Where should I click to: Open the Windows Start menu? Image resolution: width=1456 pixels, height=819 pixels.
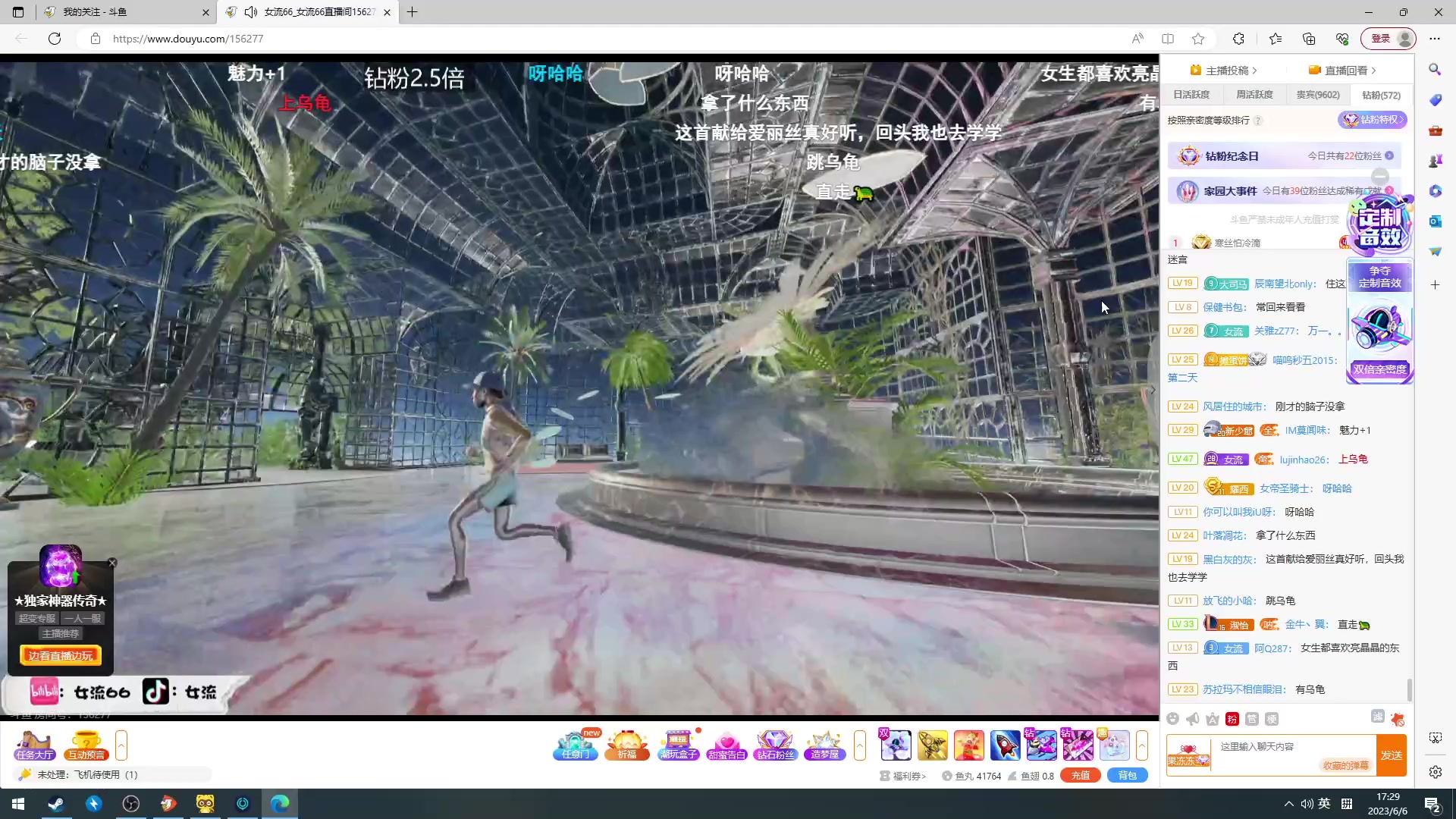18,804
